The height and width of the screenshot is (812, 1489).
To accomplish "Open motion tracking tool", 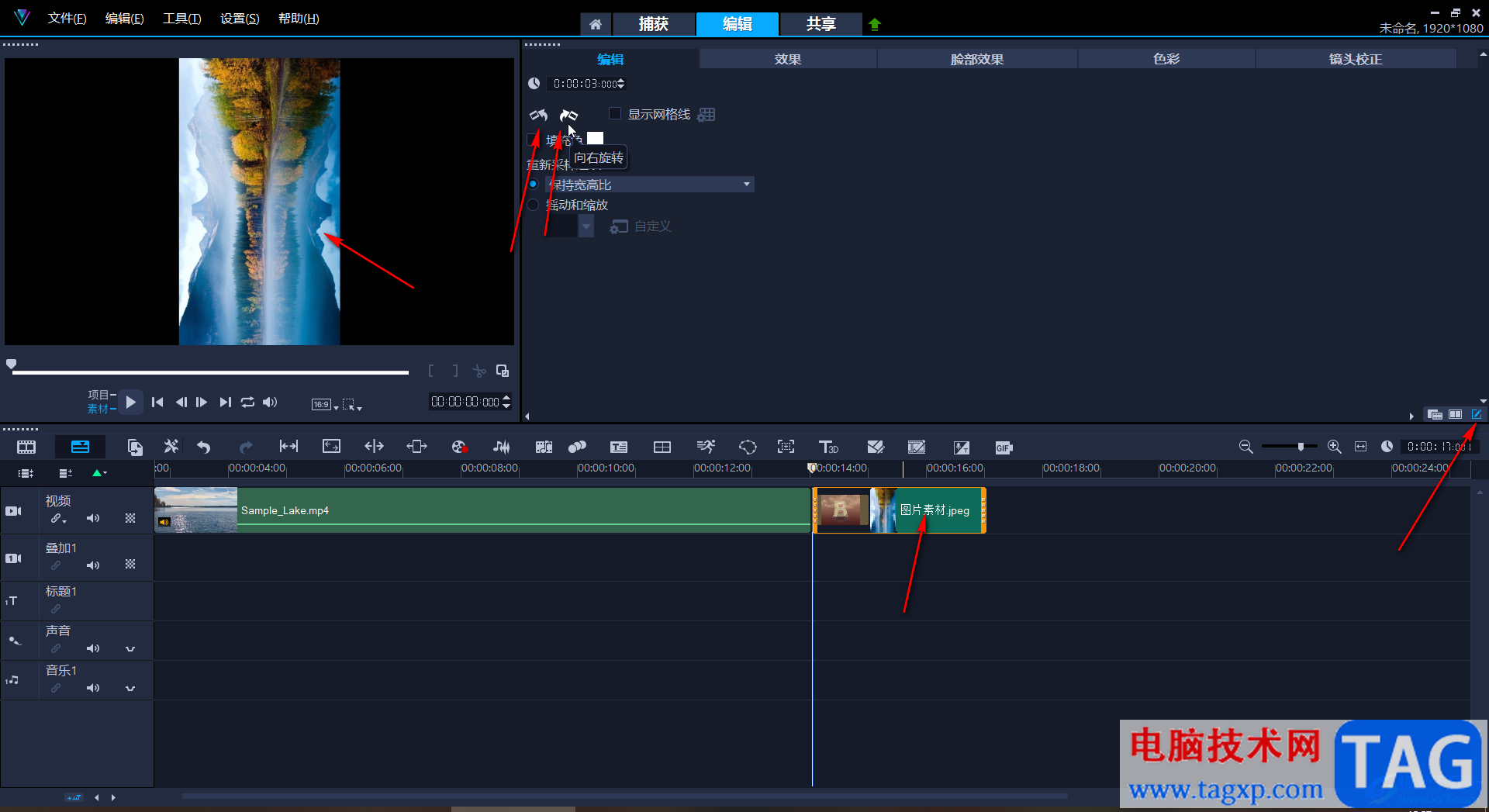I will tap(577, 447).
